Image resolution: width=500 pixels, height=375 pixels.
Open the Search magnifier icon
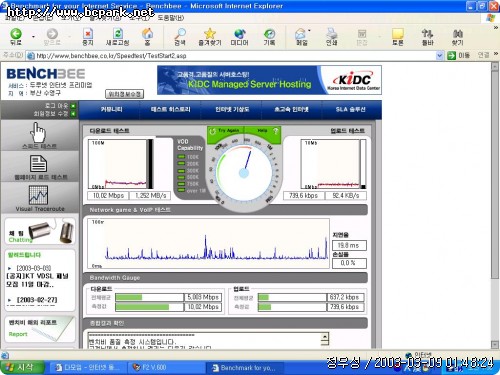(180, 33)
